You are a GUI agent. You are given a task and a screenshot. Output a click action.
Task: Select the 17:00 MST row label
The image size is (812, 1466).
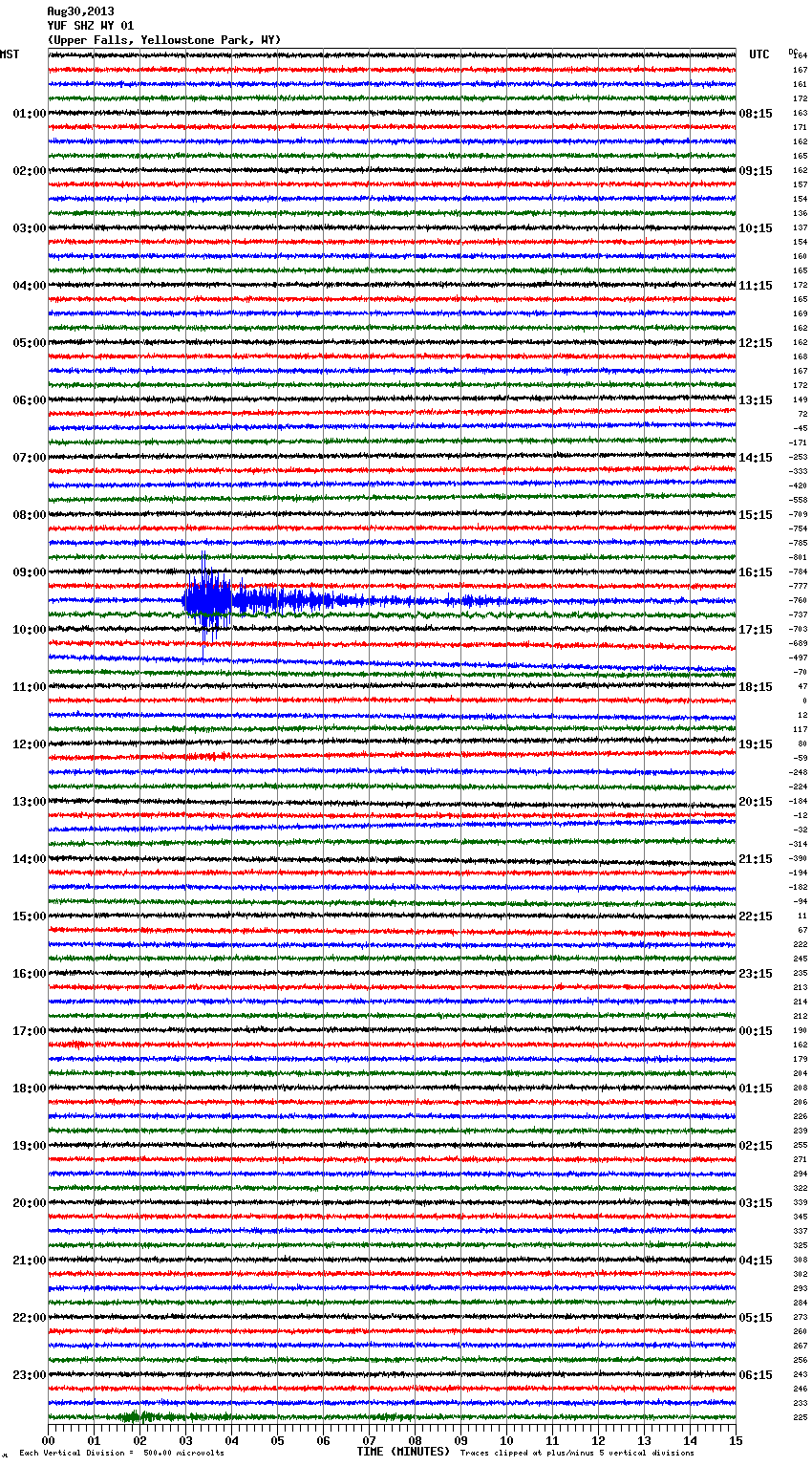[x=30, y=1031]
